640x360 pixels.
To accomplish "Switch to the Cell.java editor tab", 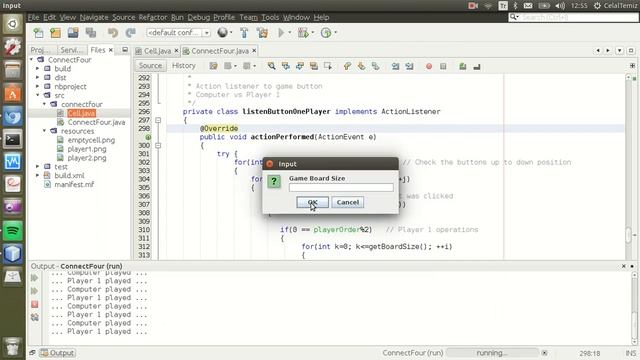I will tap(157, 51).
